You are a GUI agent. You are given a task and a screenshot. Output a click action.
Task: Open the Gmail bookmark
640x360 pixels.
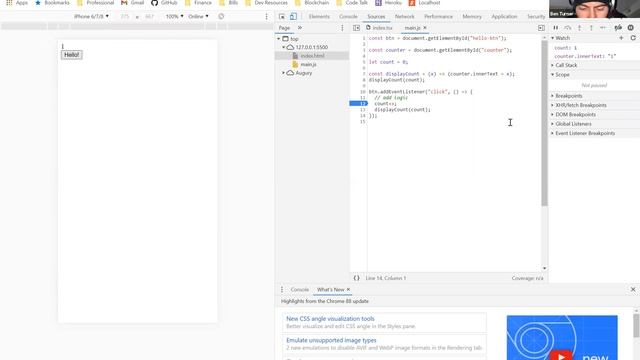tap(133, 3)
